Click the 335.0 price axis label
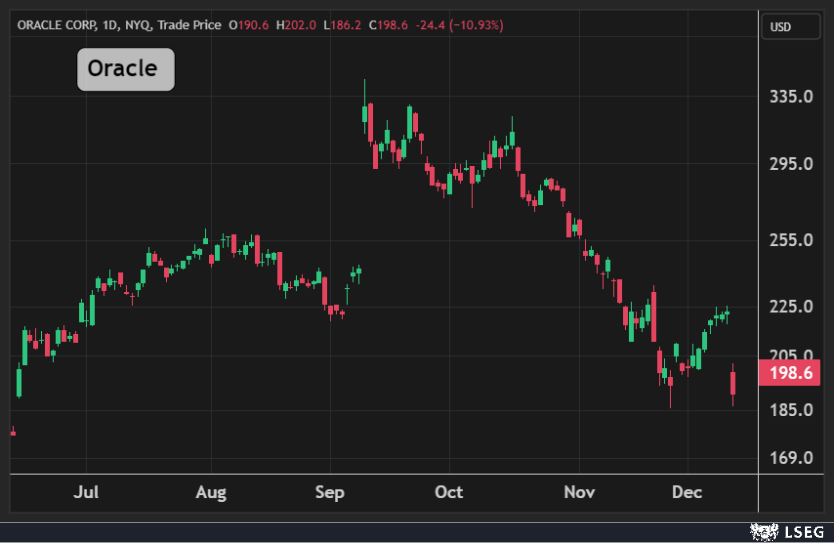Image resolution: width=834 pixels, height=543 pixels. 788,97
